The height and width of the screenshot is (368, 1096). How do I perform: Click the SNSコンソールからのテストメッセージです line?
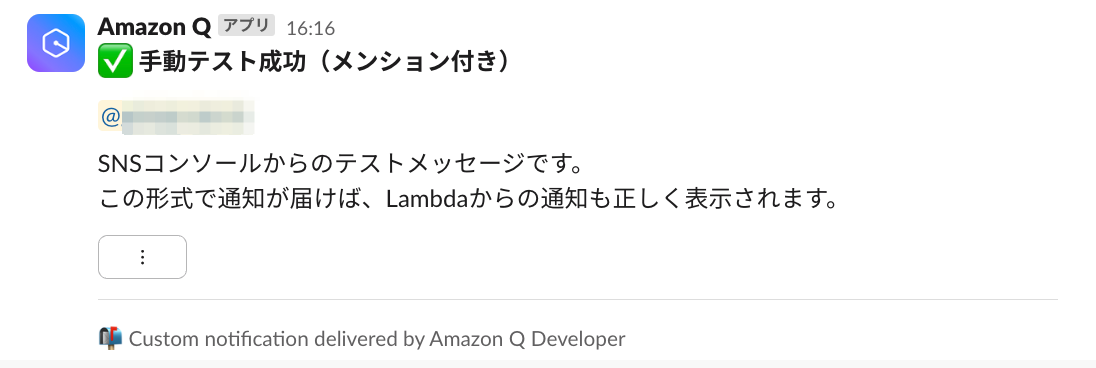click(341, 166)
